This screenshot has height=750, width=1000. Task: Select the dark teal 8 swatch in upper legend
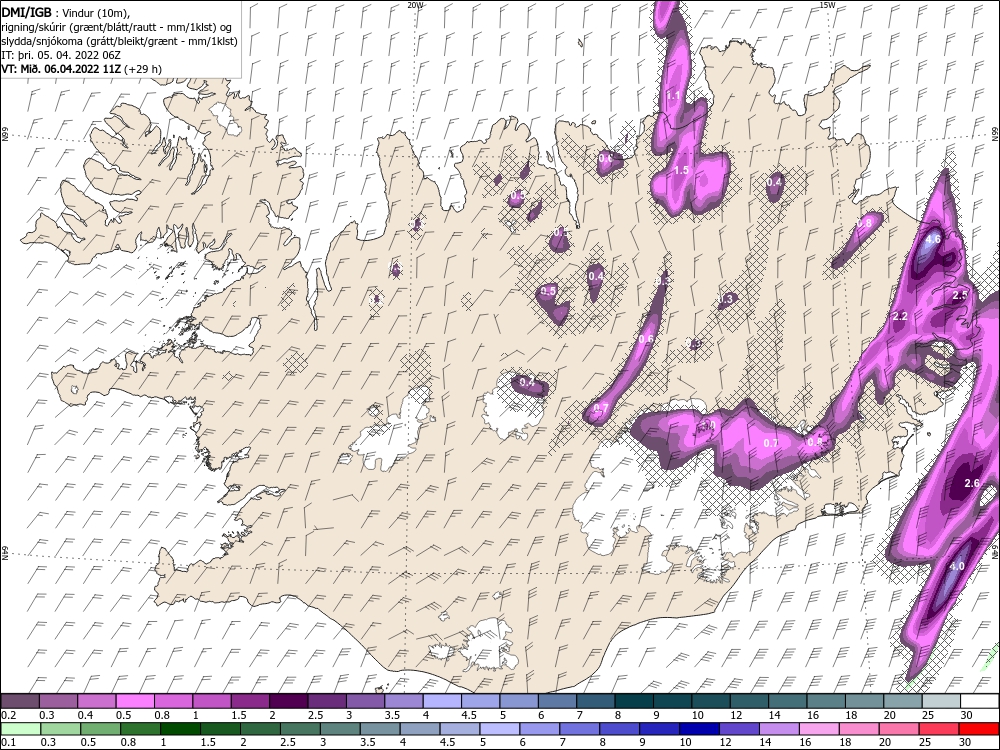click(x=635, y=702)
